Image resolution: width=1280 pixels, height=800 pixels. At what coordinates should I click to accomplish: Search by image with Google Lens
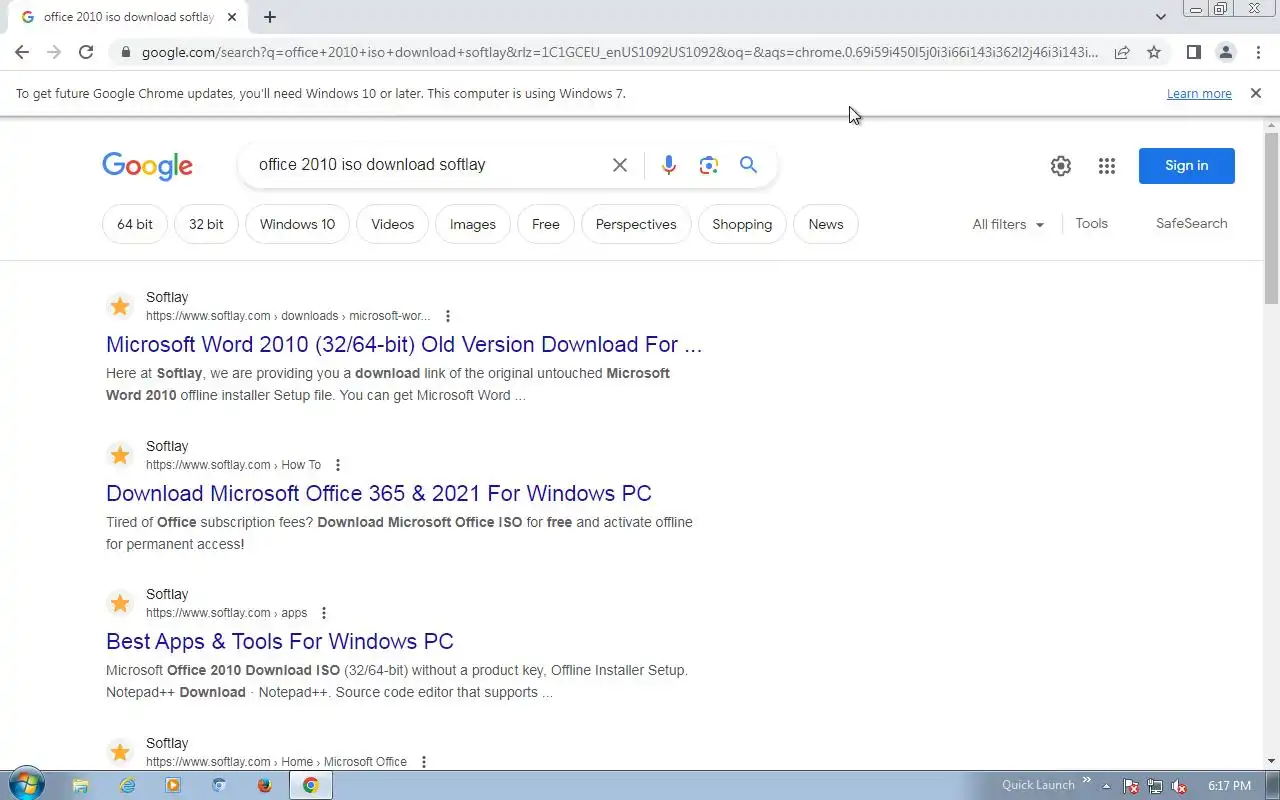(709, 165)
